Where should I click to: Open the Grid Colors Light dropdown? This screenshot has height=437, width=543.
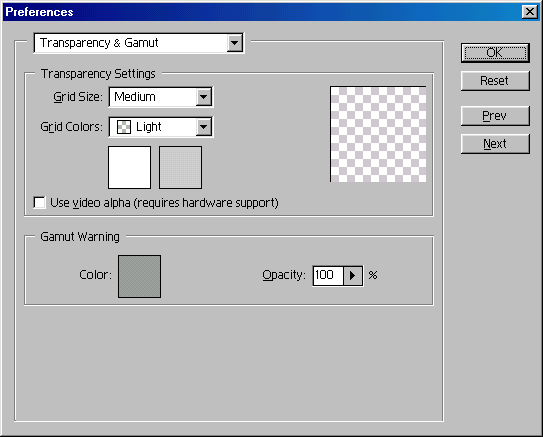[x=161, y=127]
